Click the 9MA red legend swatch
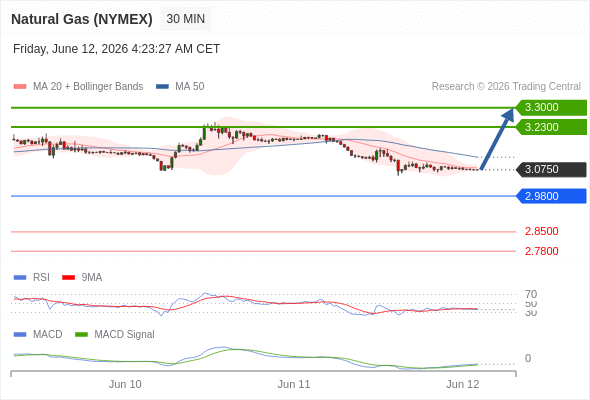The width and height of the screenshot is (590, 400). [x=68, y=278]
